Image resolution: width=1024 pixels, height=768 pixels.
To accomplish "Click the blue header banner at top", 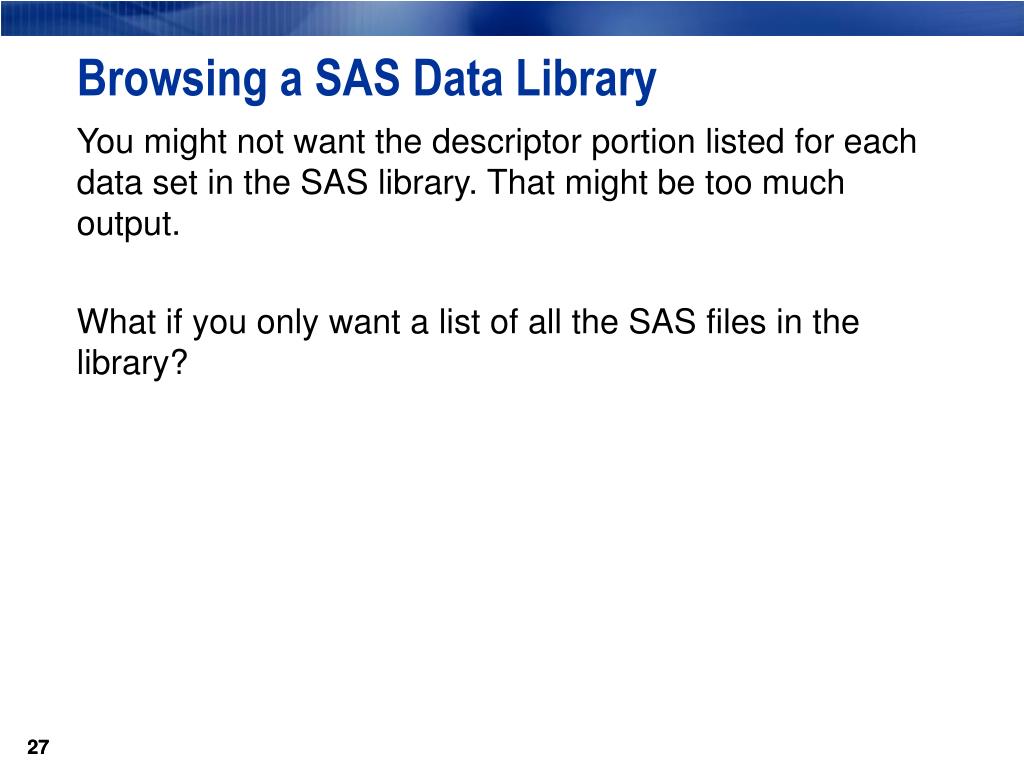I will [512, 18].
